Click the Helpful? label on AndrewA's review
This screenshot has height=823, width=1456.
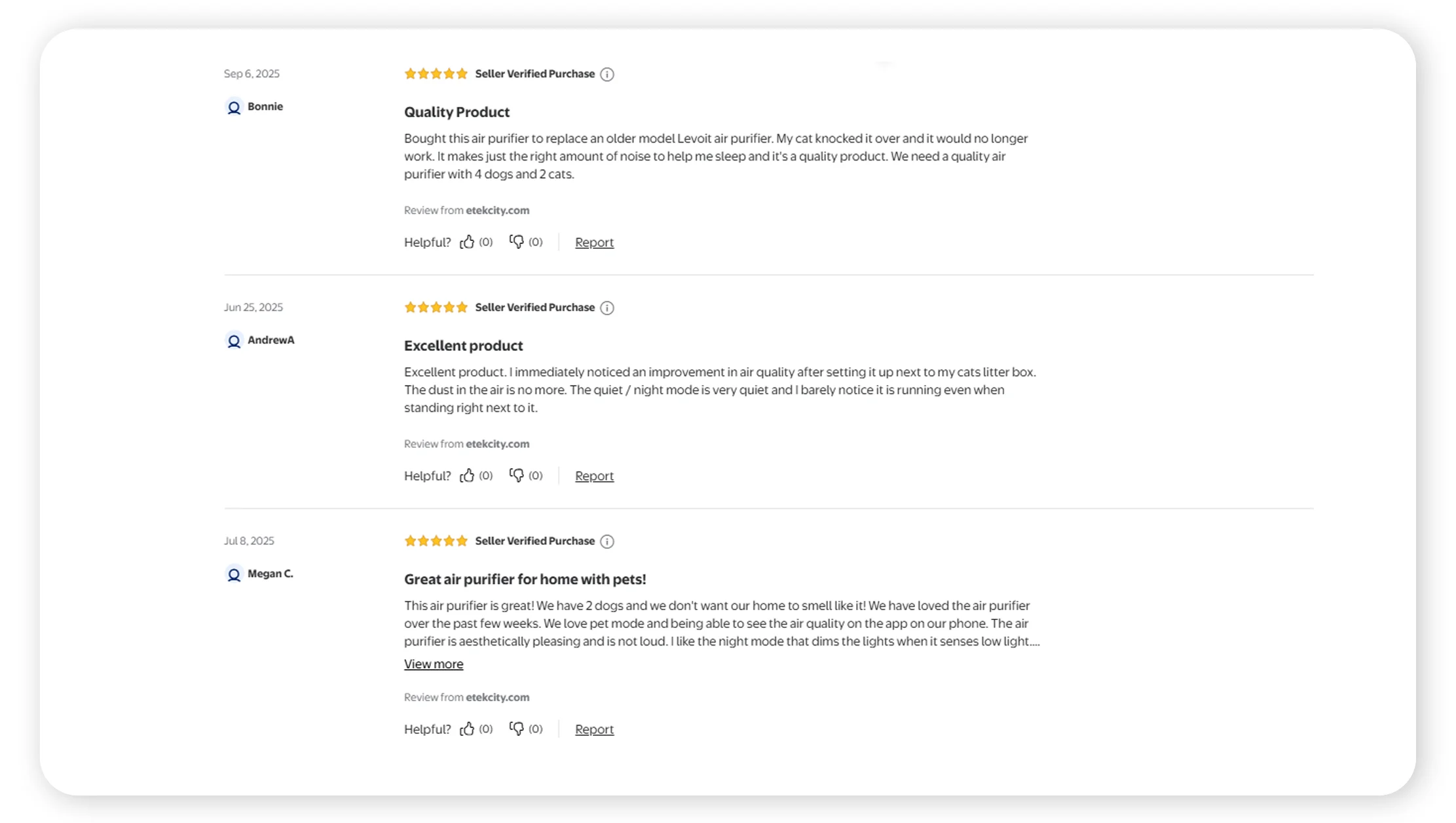pyautogui.click(x=427, y=475)
